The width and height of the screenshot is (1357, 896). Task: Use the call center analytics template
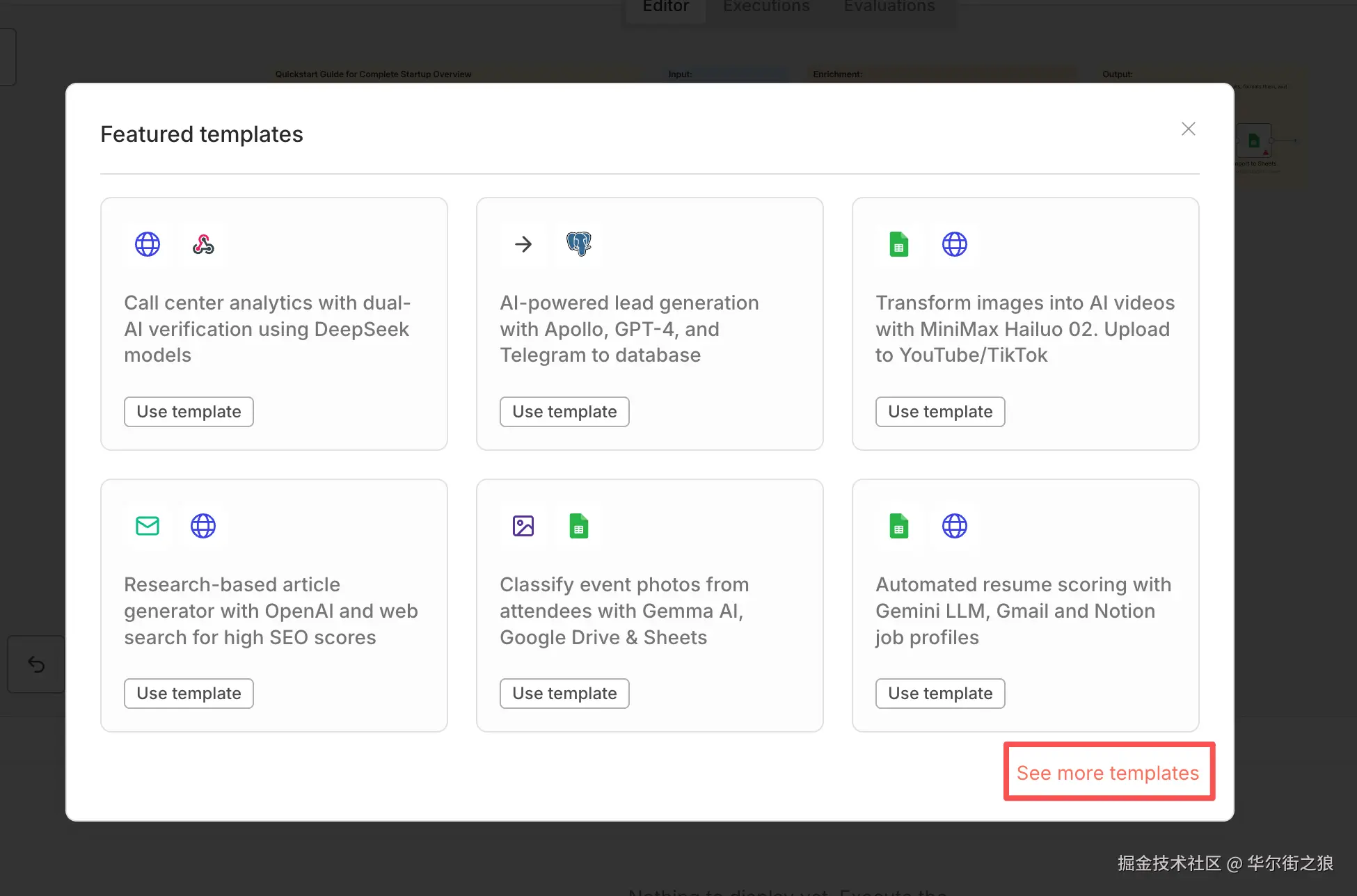pyautogui.click(x=189, y=412)
